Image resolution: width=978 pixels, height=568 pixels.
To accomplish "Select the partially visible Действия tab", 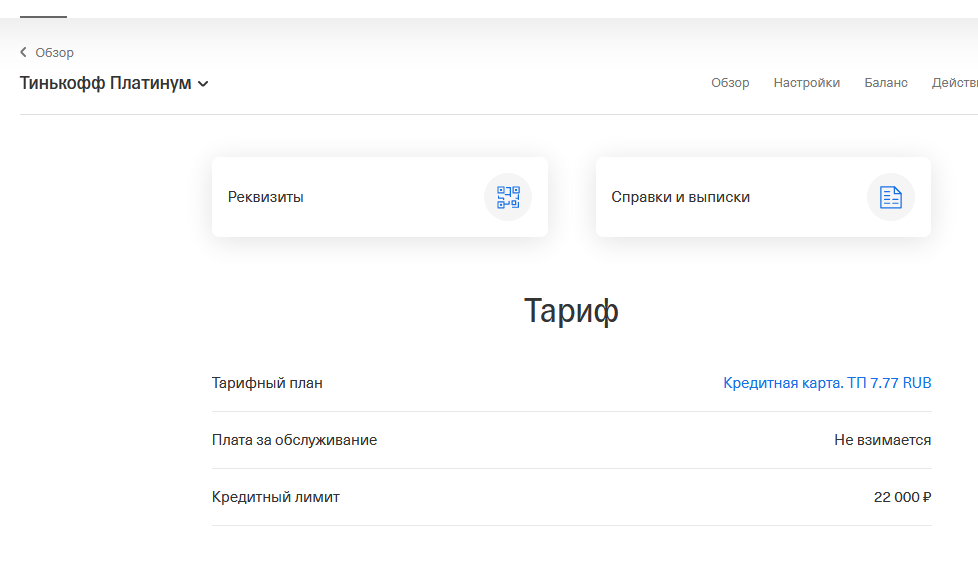I will 955,83.
